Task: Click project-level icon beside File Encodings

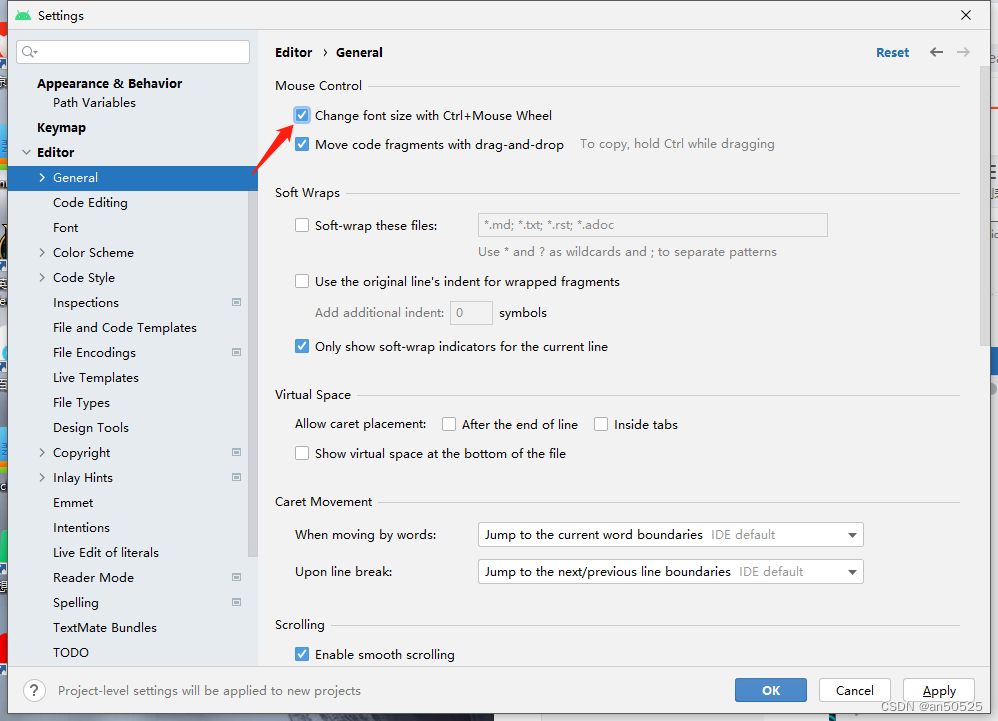Action: click(236, 353)
